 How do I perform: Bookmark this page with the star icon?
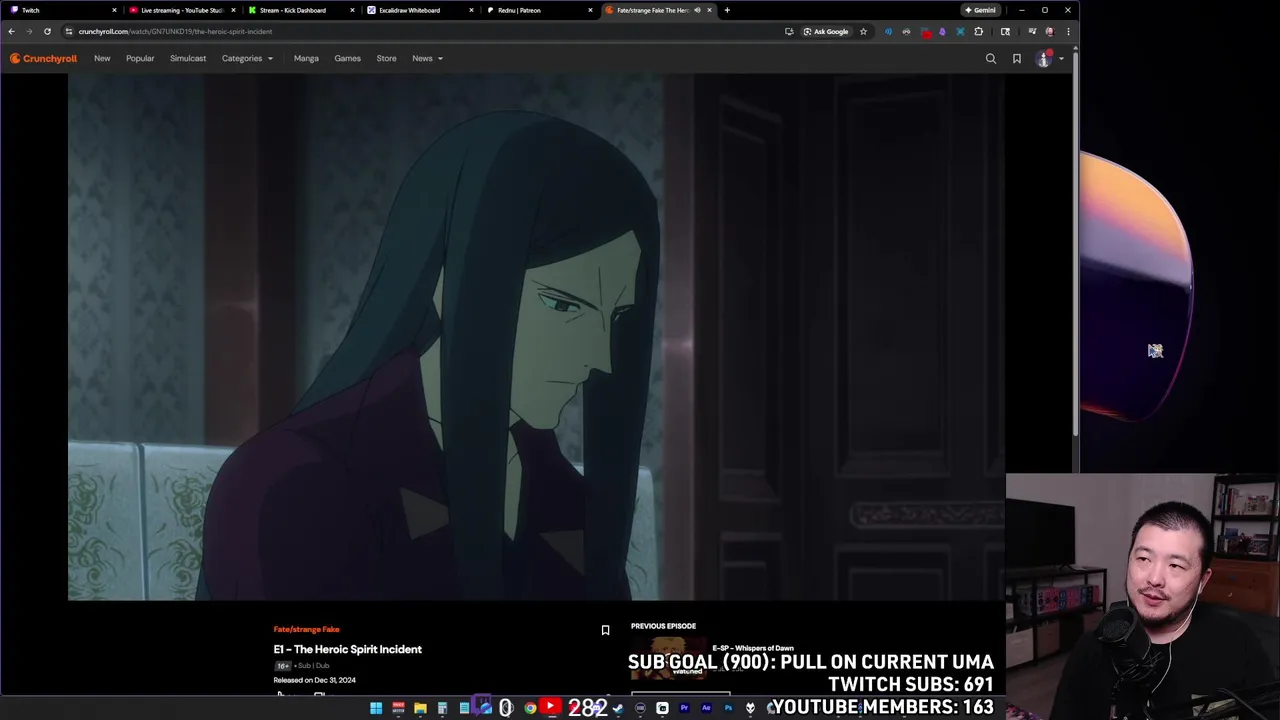coord(863,31)
